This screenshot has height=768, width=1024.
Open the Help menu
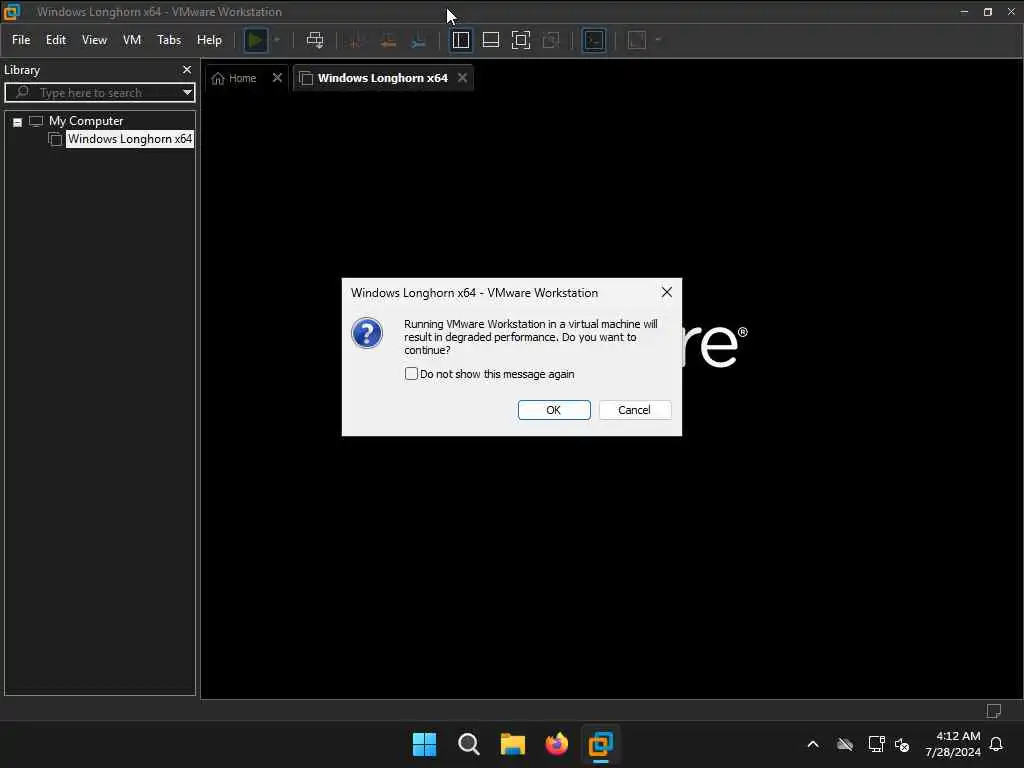pos(209,40)
